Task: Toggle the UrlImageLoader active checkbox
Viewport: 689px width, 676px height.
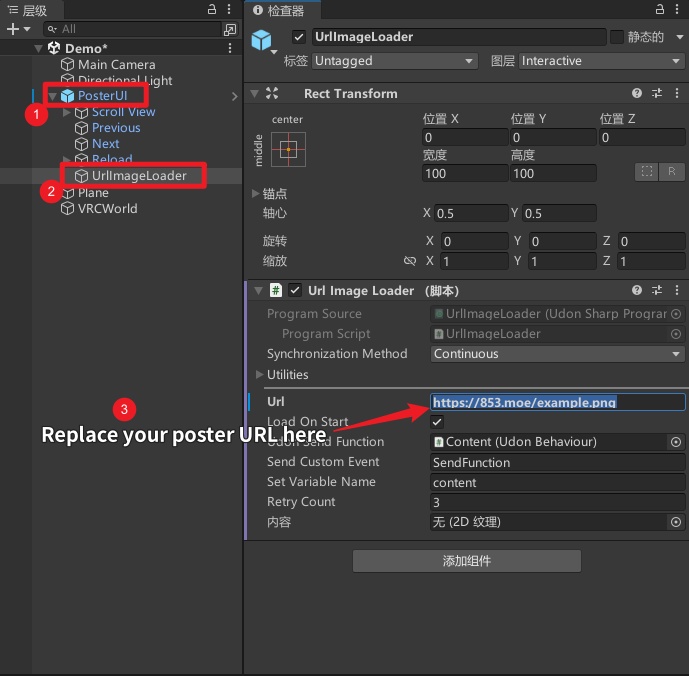Action: tap(299, 37)
